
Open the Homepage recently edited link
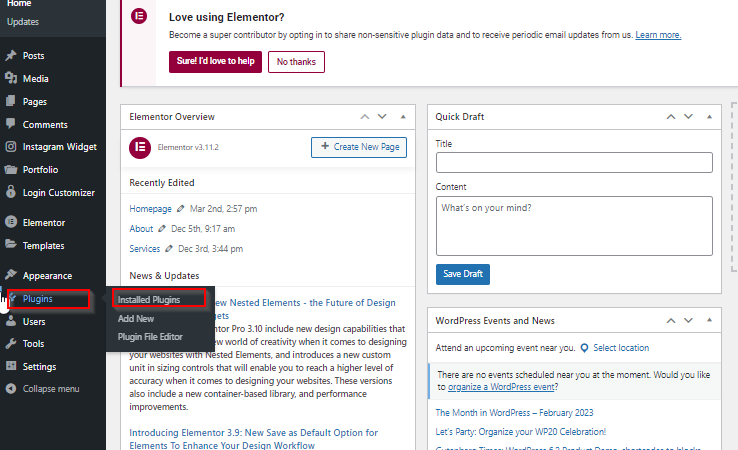point(150,209)
